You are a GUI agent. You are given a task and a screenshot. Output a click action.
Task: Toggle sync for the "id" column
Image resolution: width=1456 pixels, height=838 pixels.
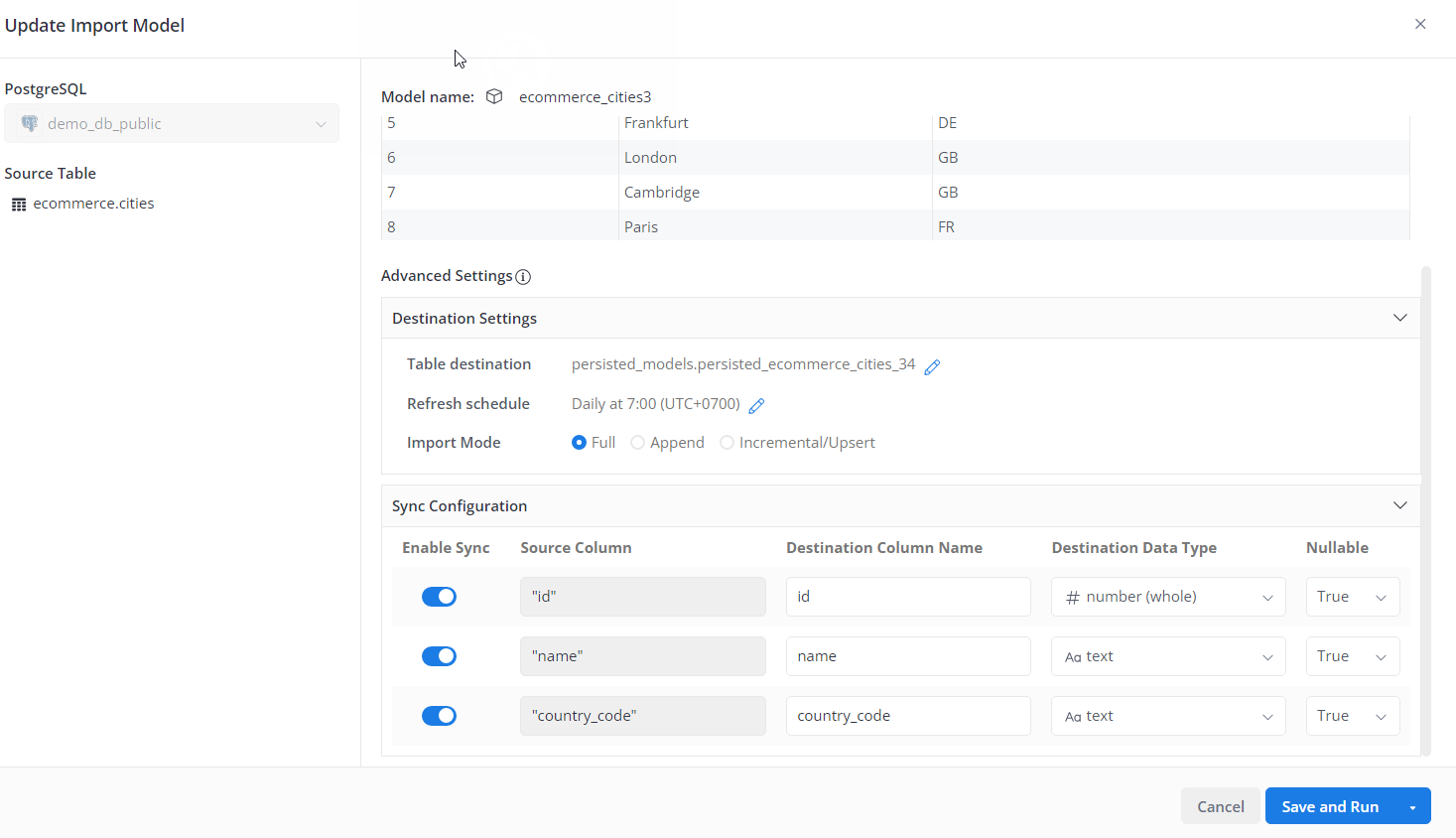tap(439, 597)
